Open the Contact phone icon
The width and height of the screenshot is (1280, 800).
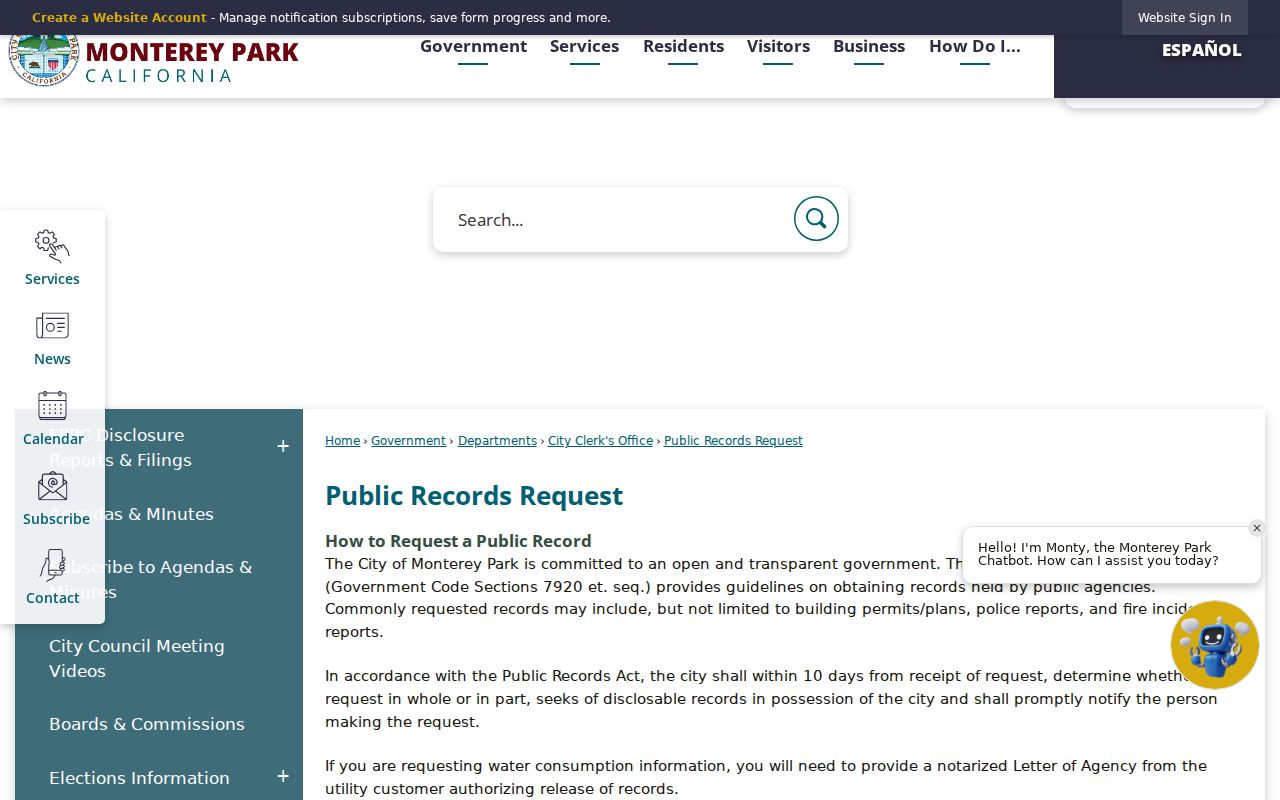(x=52, y=565)
